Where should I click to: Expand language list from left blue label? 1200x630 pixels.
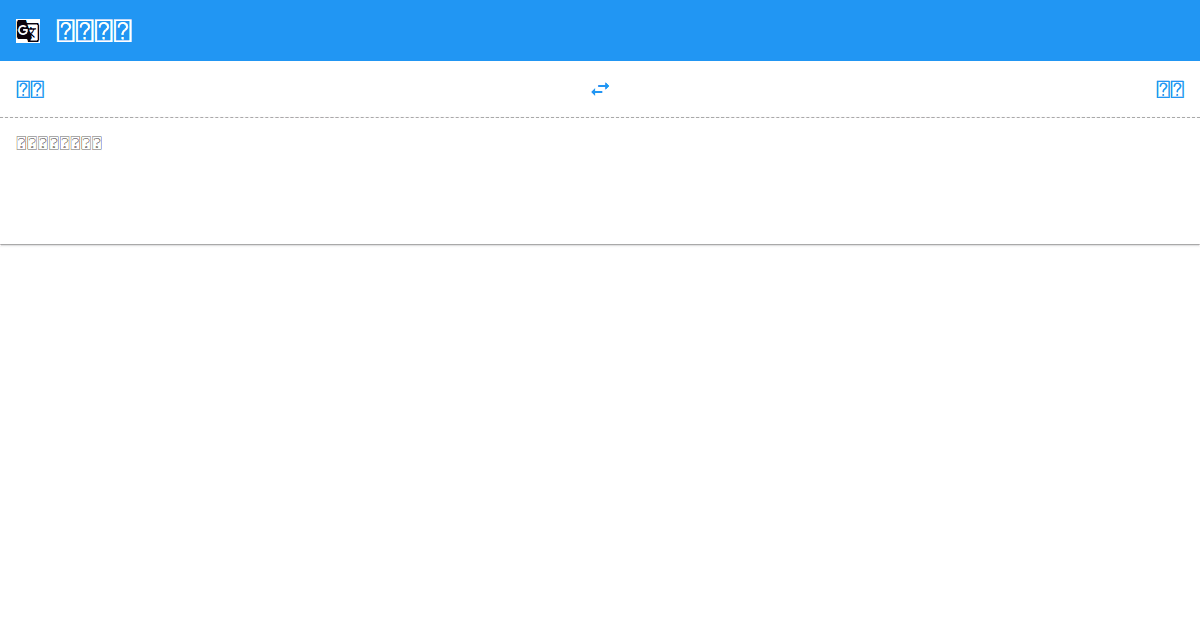[x=30, y=89]
